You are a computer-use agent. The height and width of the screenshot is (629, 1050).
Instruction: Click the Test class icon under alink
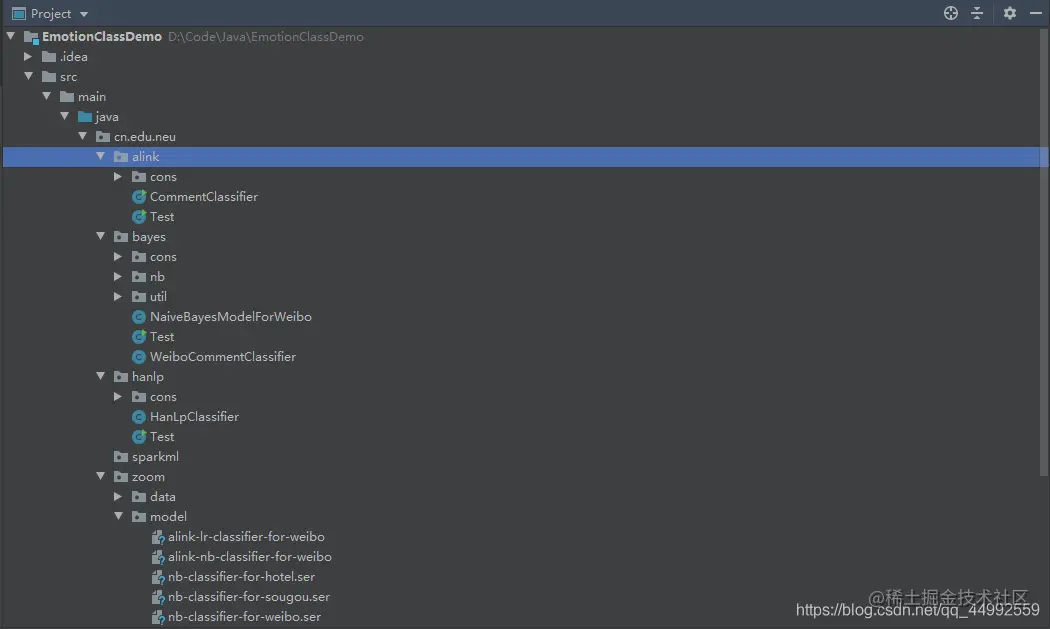point(139,216)
